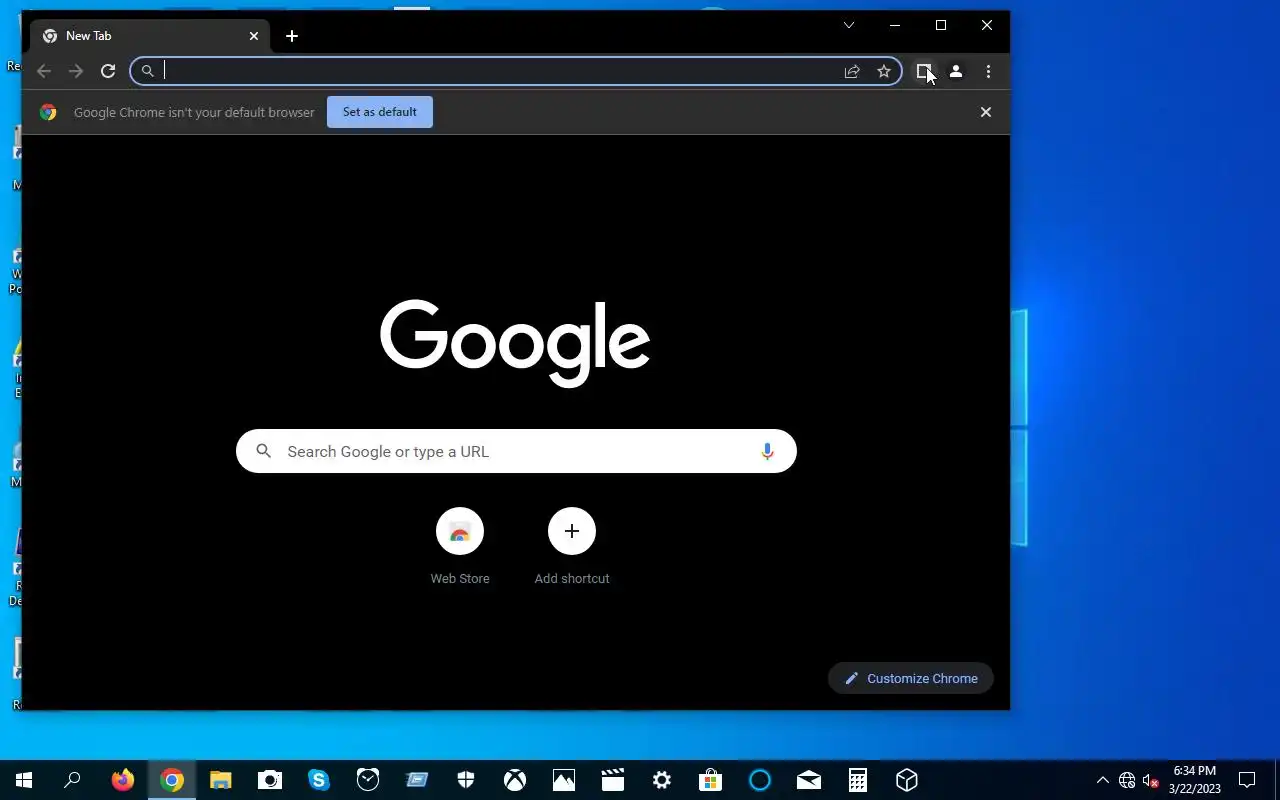Launch Firefox from the taskbar
The width and height of the screenshot is (1280, 800).
pos(123,780)
